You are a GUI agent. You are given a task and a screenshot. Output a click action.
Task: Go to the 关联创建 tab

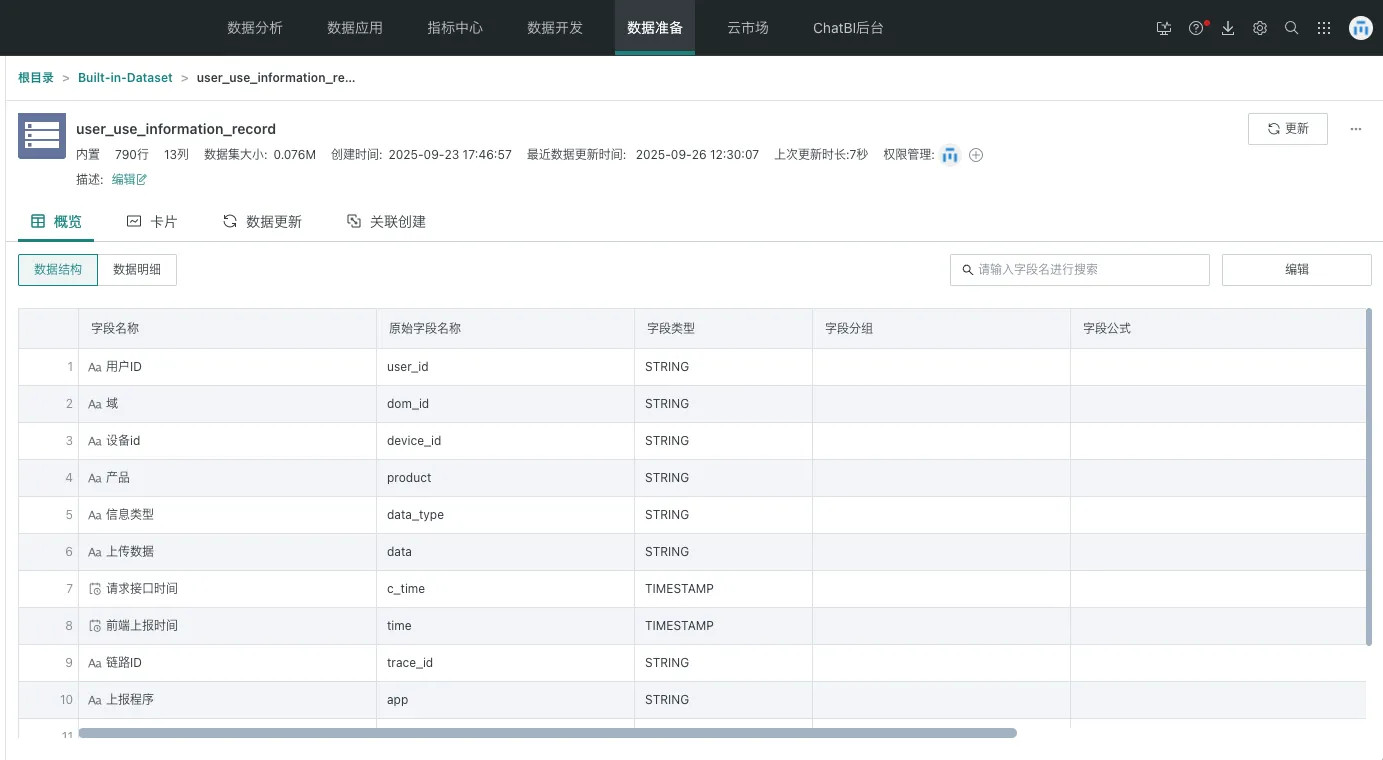[386, 222]
